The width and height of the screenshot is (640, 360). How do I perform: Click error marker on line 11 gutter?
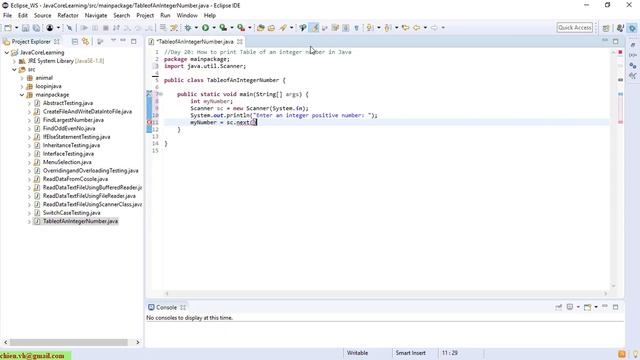[149, 122]
